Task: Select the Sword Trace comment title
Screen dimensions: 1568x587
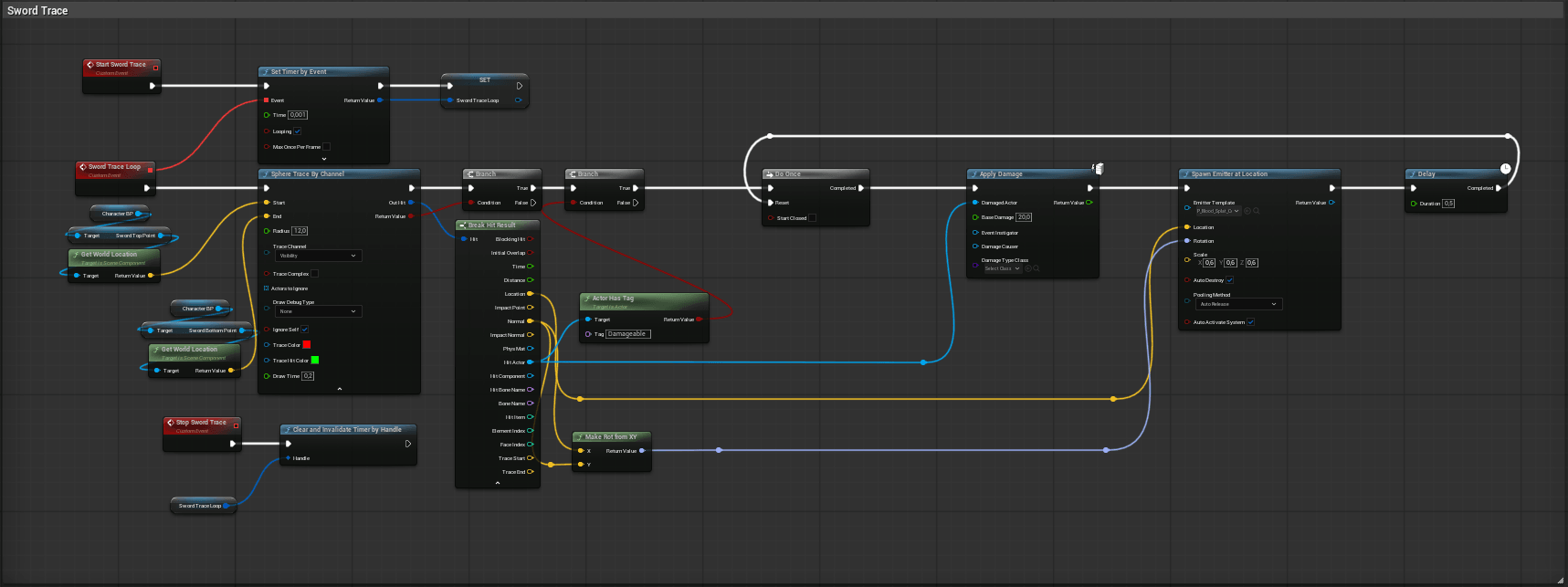Action: 37,11
